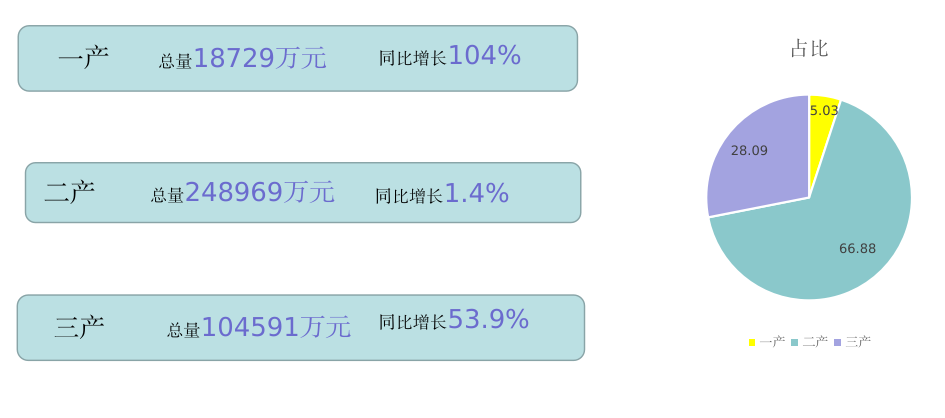Image resolution: width=945 pixels, height=418 pixels.
Task: Click the teal legend swatch
Action: (x=794, y=342)
